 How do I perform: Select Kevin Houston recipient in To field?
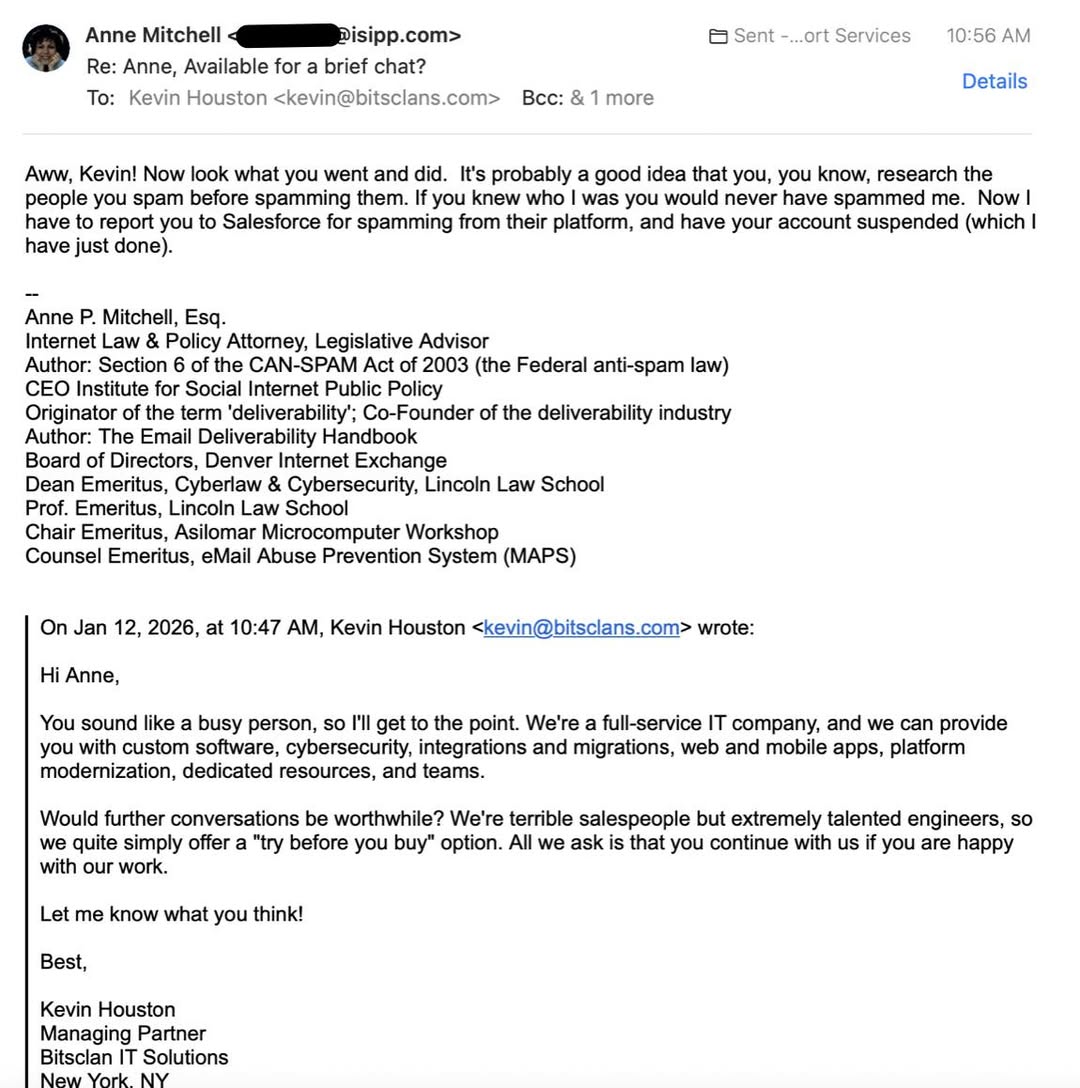[314, 98]
